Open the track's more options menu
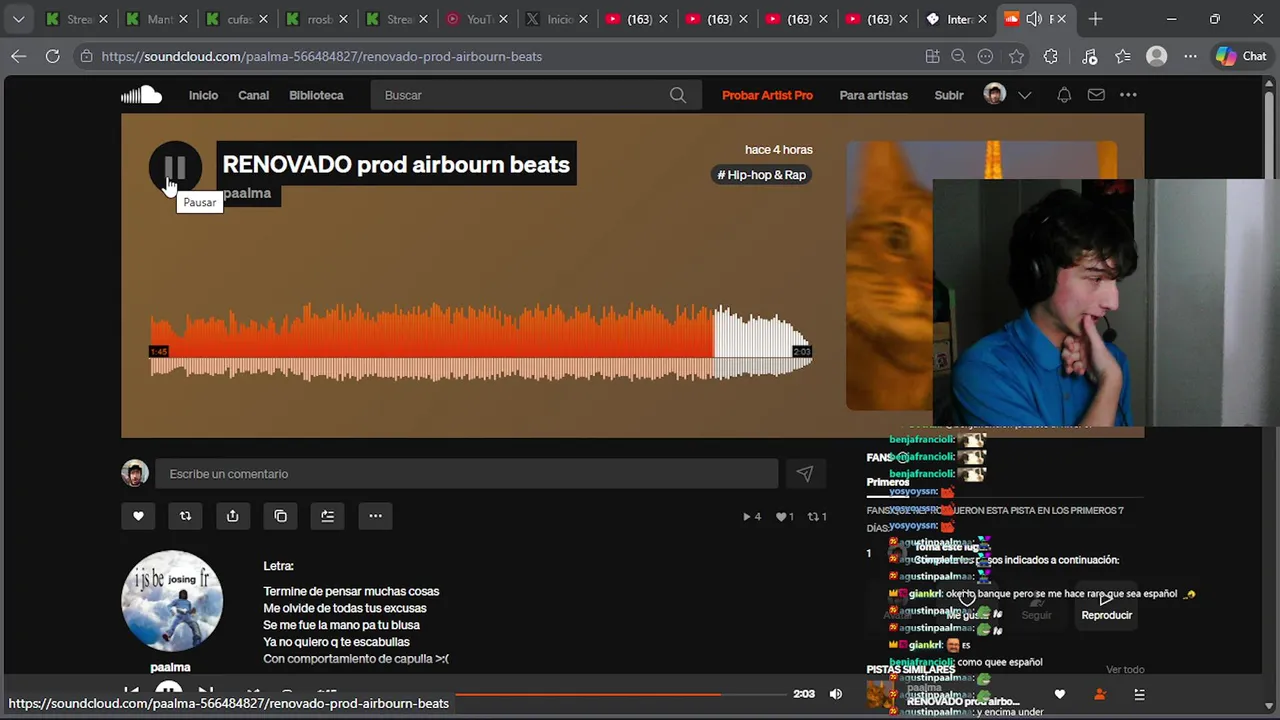Image resolution: width=1280 pixels, height=720 pixels. point(375,516)
